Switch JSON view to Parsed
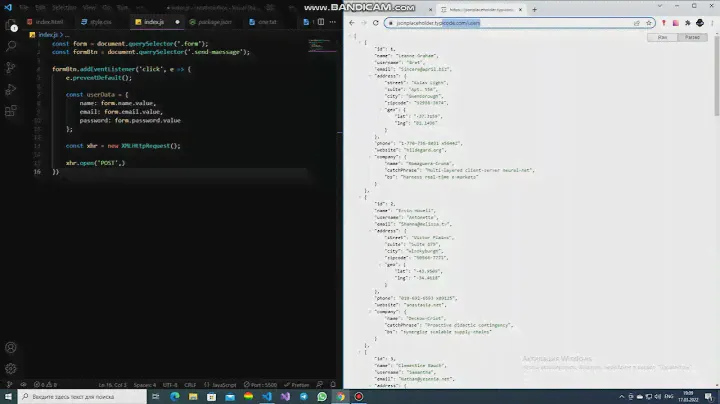The image size is (720, 404). (692, 37)
